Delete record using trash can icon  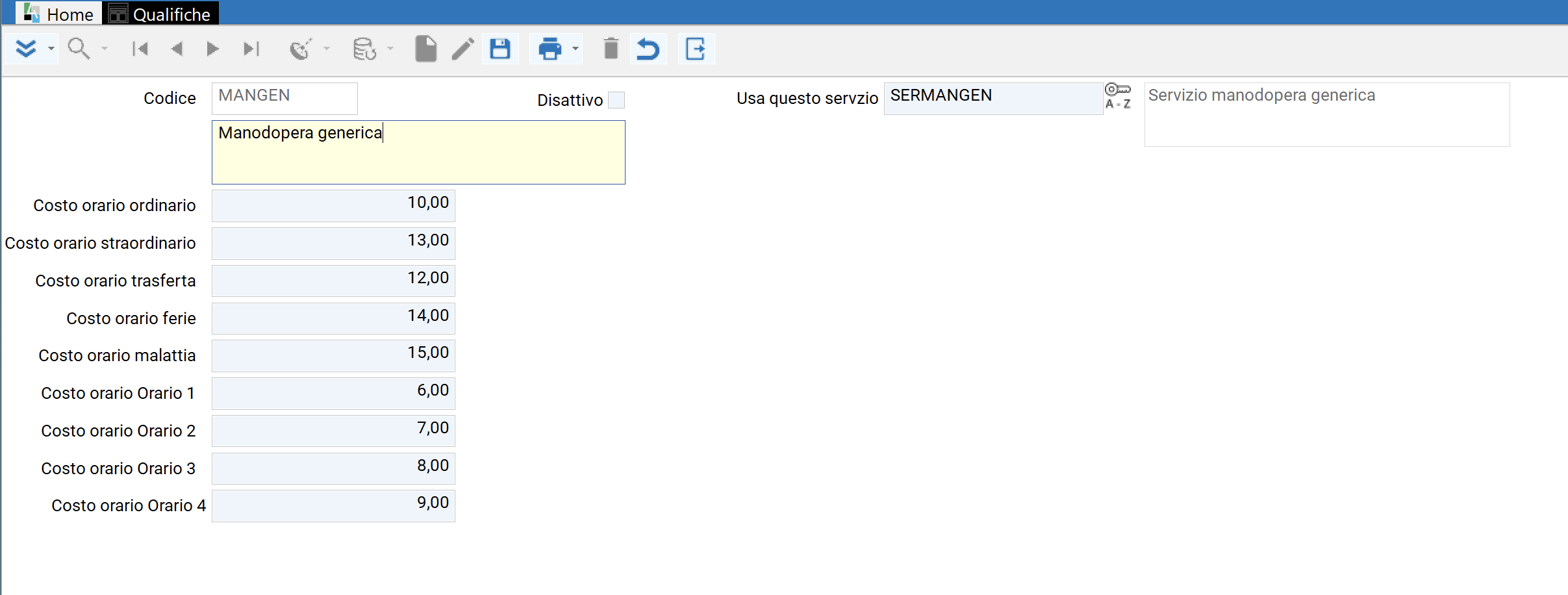611,49
